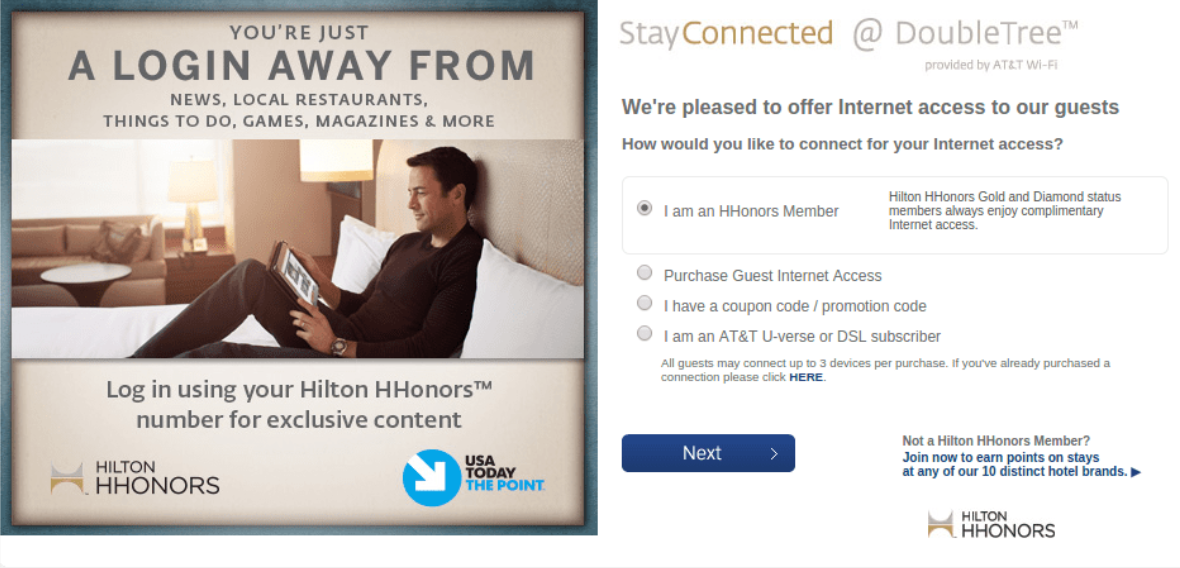Click the triangle arrow after hotel brands

(1136, 472)
